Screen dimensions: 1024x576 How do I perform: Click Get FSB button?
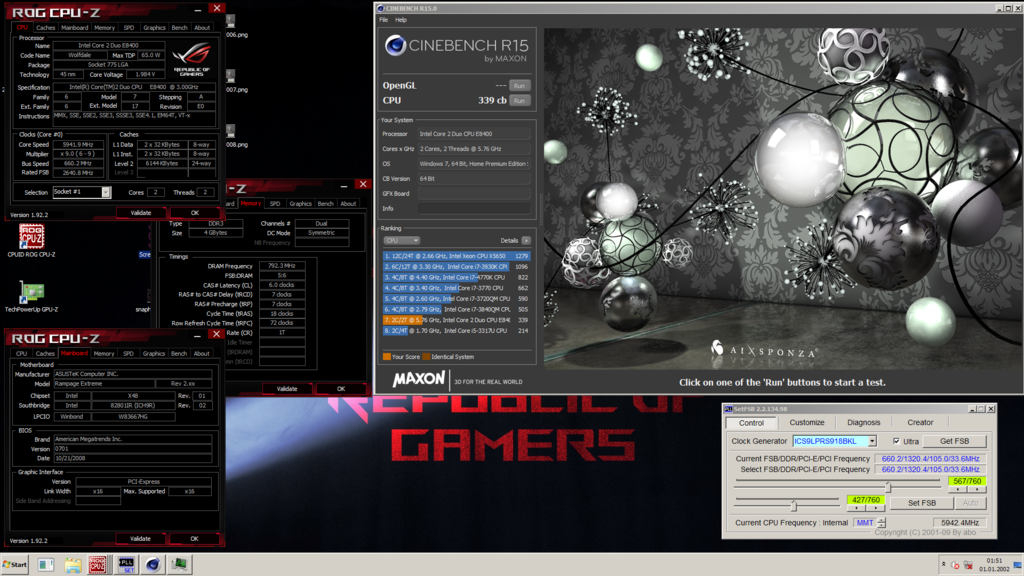[x=954, y=441]
